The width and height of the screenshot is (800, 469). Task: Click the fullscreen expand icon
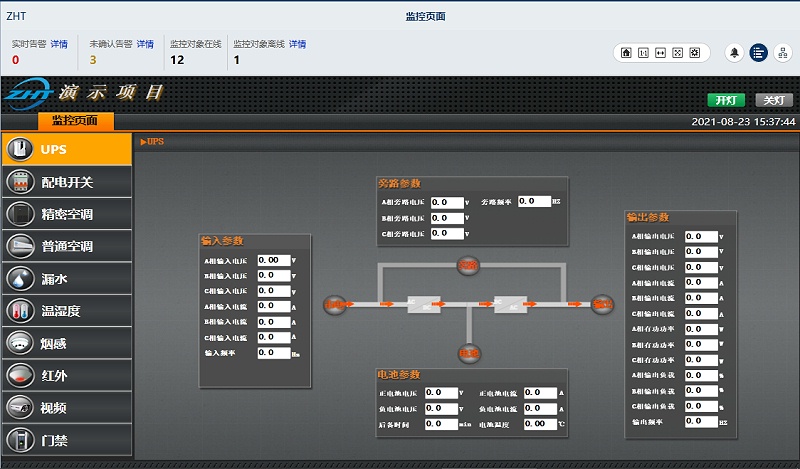point(678,53)
